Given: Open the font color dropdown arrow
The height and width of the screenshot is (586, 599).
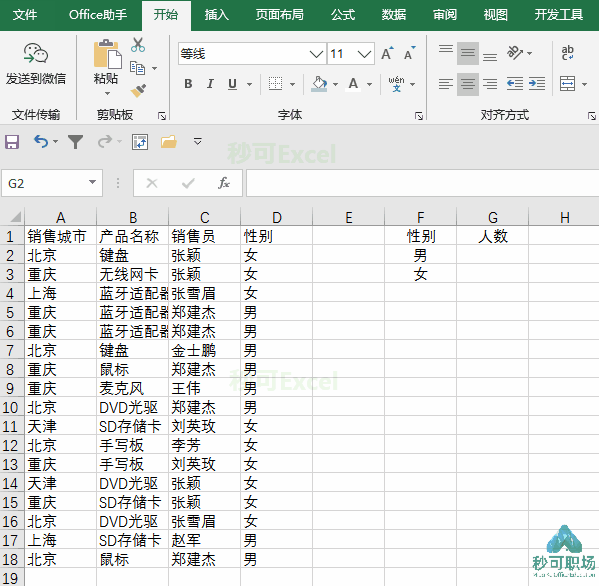Looking at the screenshot, I should (x=369, y=84).
